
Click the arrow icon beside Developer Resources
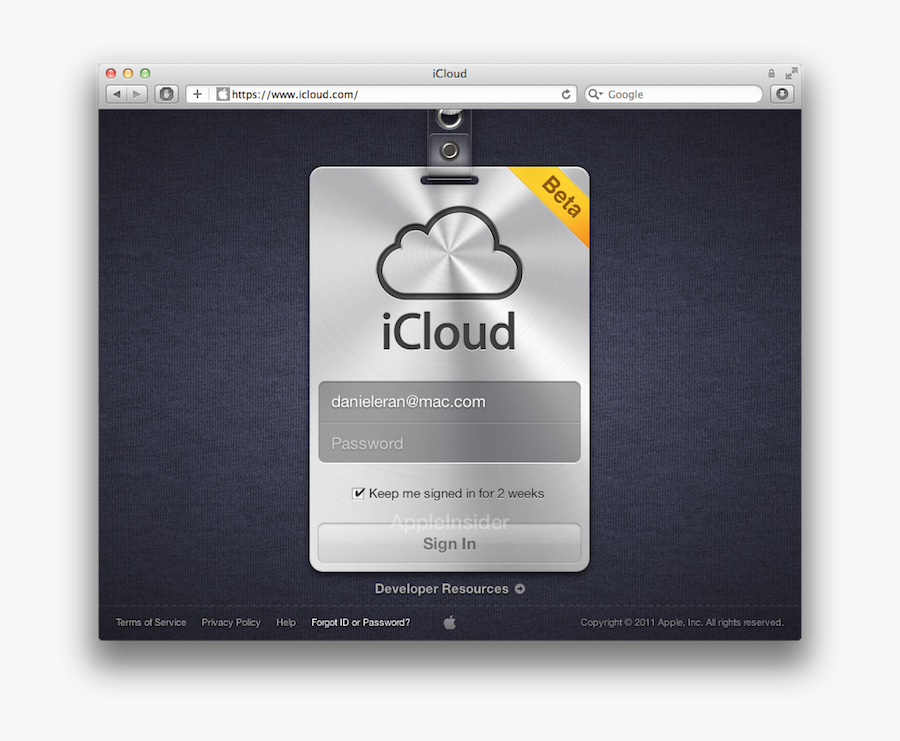click(x=520, y=589)
